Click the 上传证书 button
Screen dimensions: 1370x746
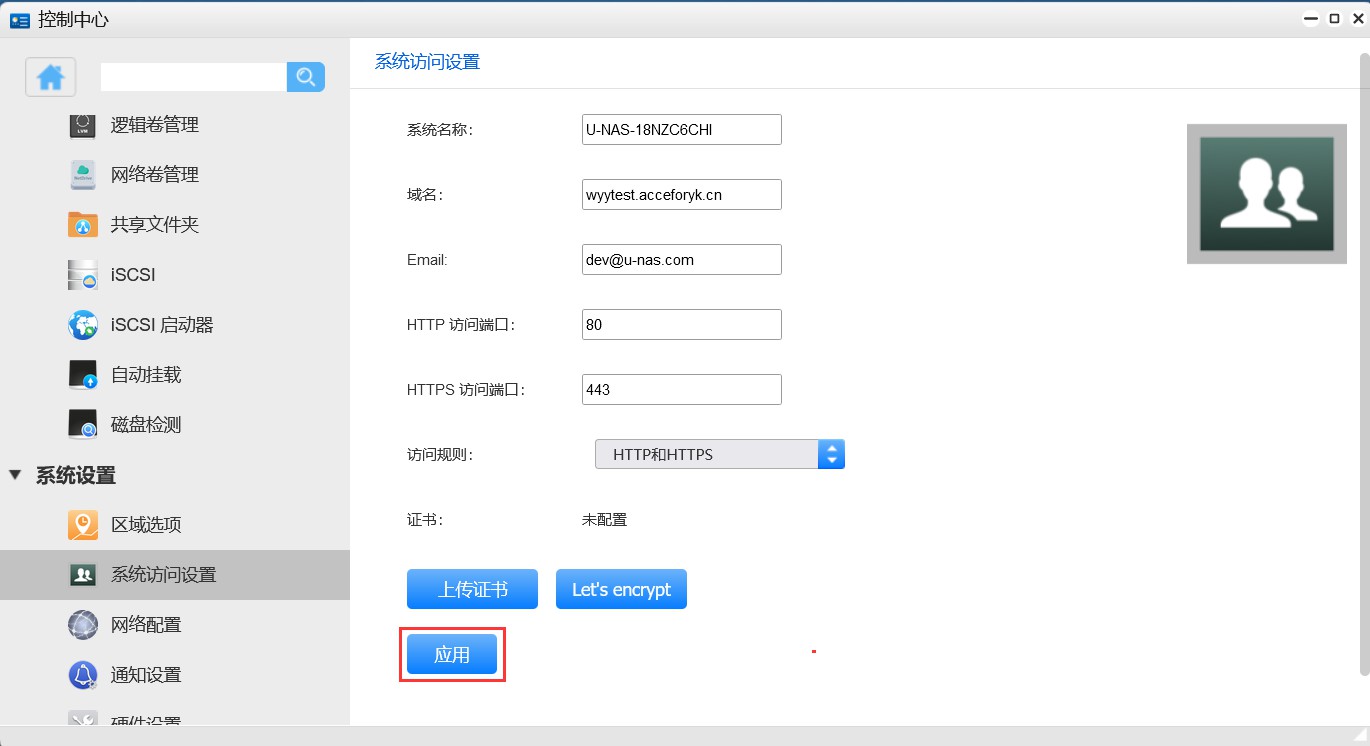point(472,589)
